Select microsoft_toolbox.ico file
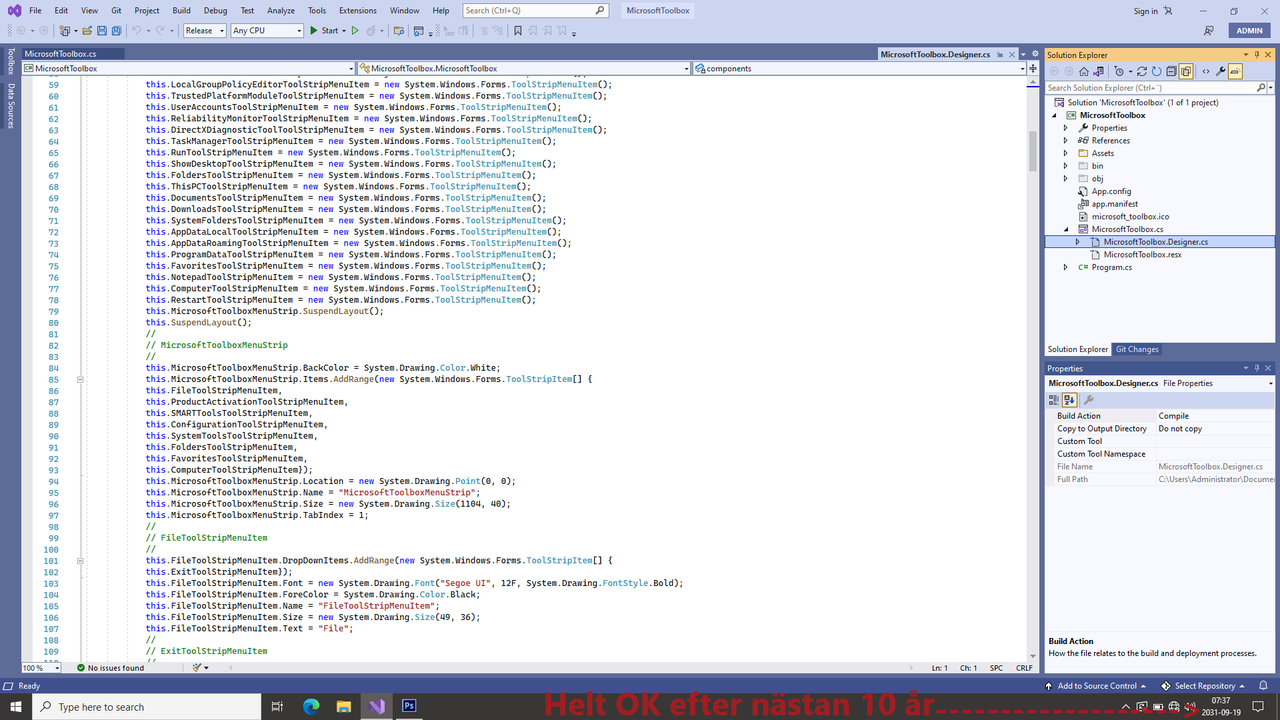The image size is (1280, 720). tap(1130, 216)
